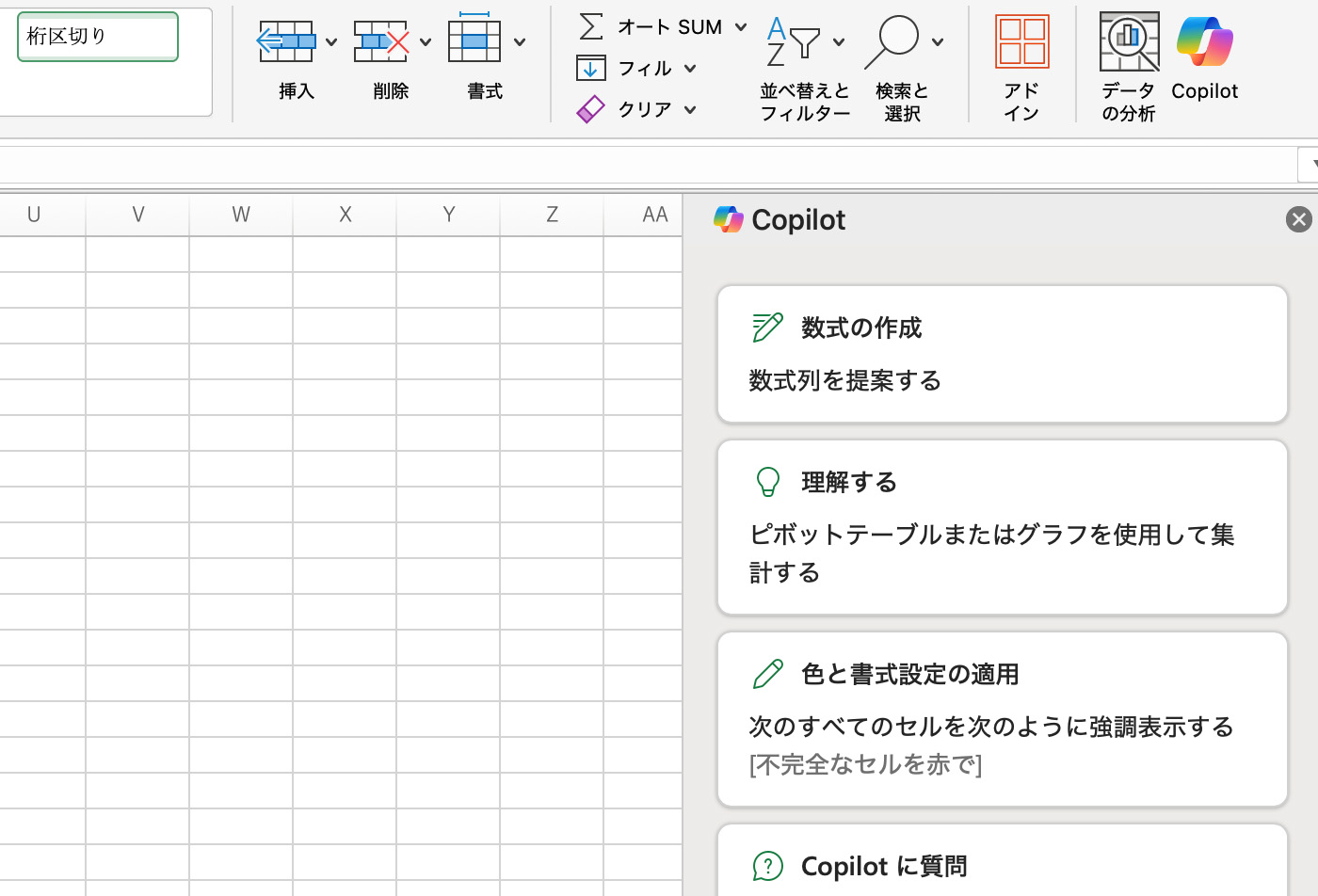Image resolution: width=1318 pixels, height=896 pixels.
Task: Click the 並べ替えとフィルター icon
Action: pyautogui.click(x=793, y=41)
